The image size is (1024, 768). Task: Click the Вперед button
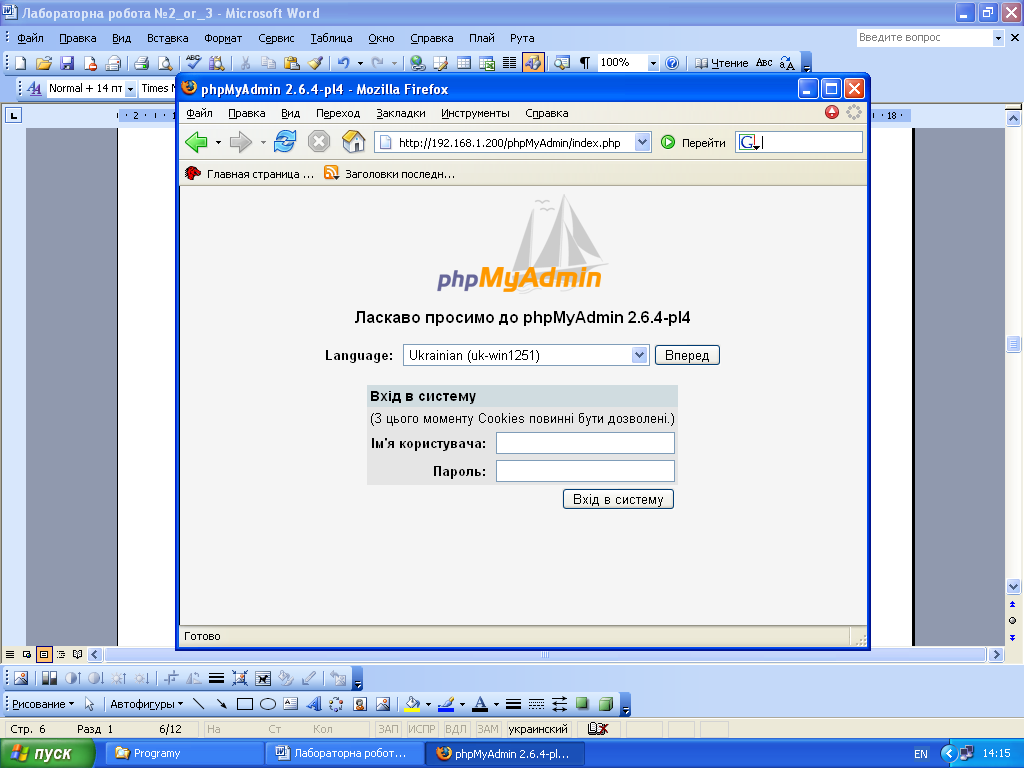687,355
